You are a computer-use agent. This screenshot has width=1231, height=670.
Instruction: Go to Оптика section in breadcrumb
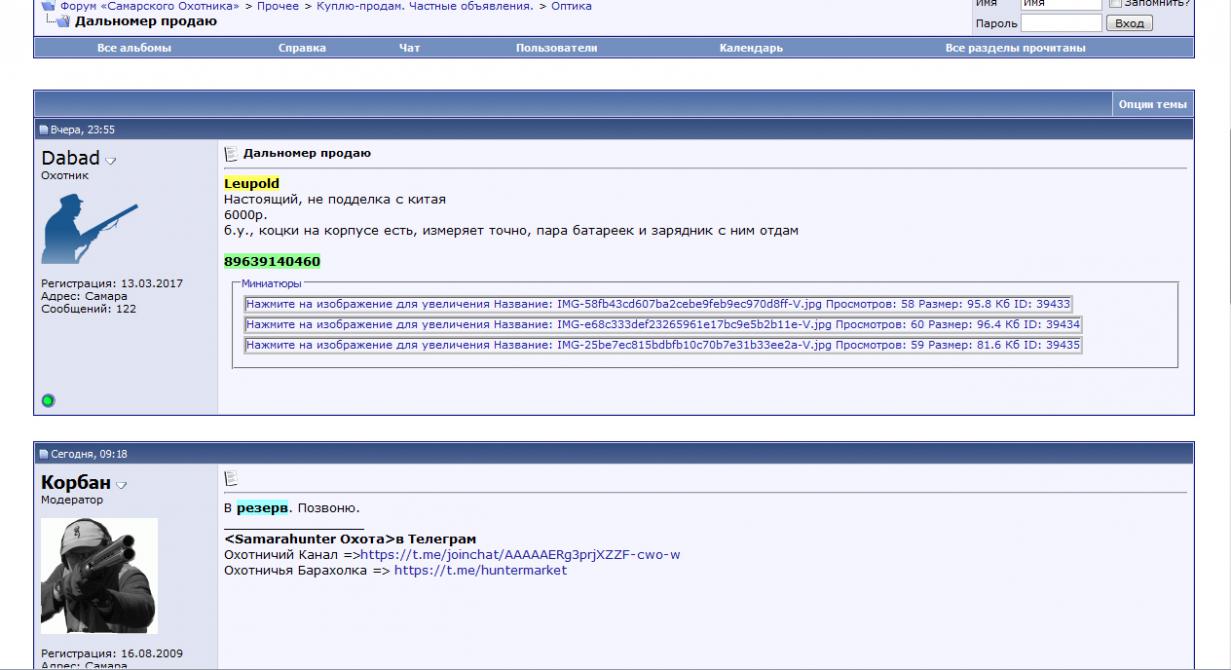pyautogui.click(x=571, y=6)
